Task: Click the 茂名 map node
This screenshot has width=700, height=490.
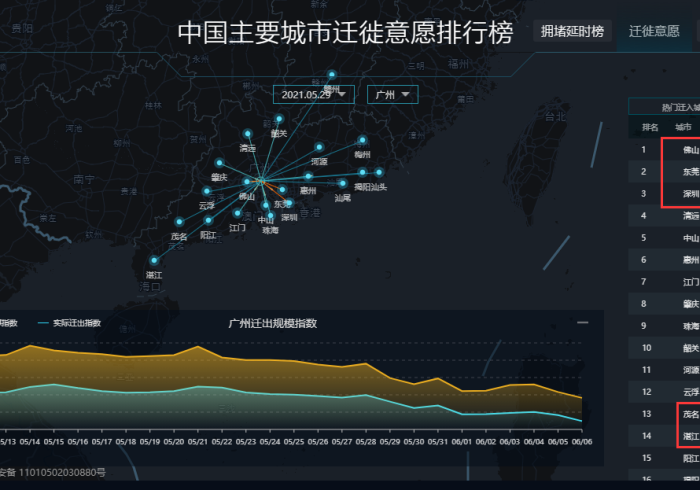Action: tap(179, 221)
